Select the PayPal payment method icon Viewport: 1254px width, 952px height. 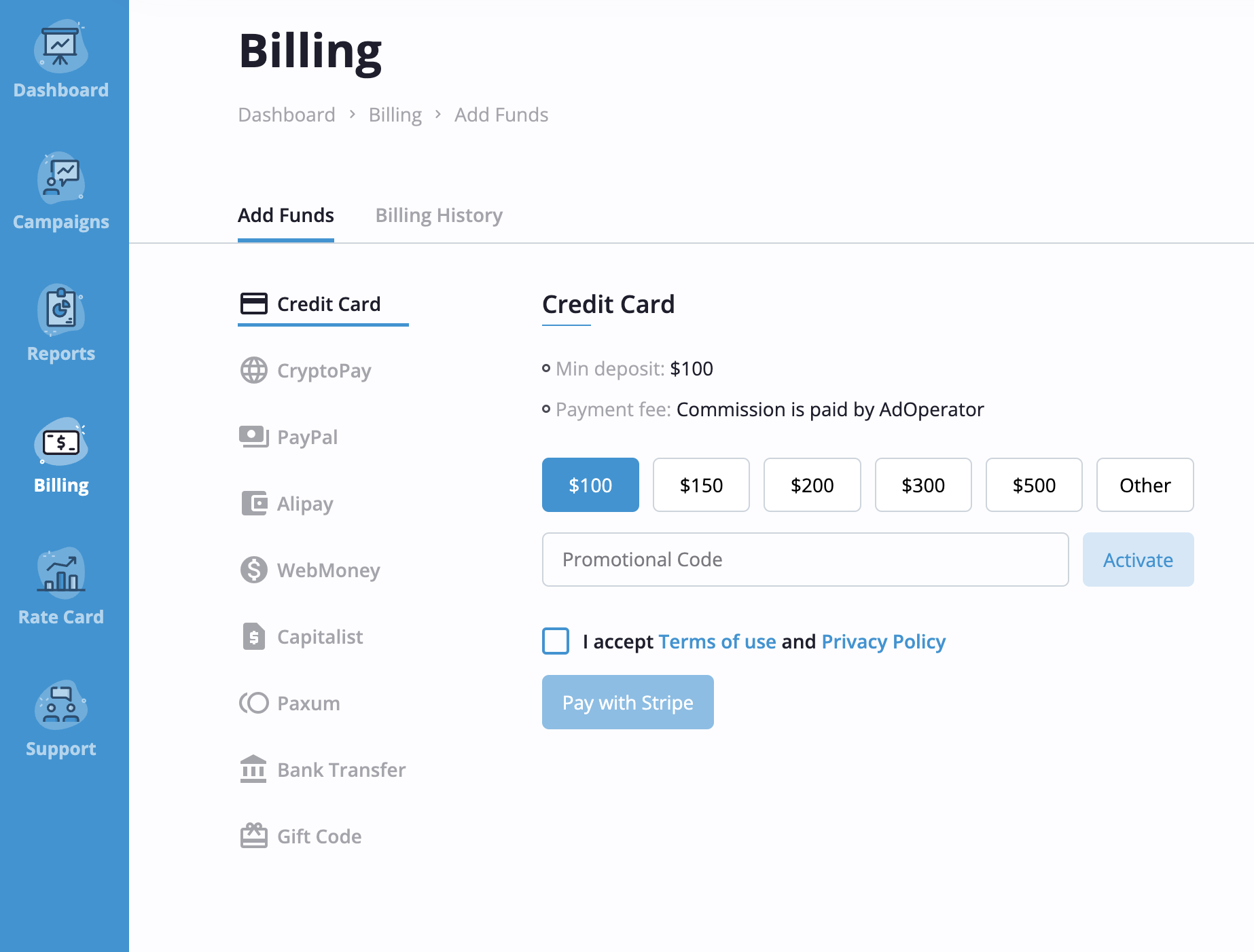(254, 437)
